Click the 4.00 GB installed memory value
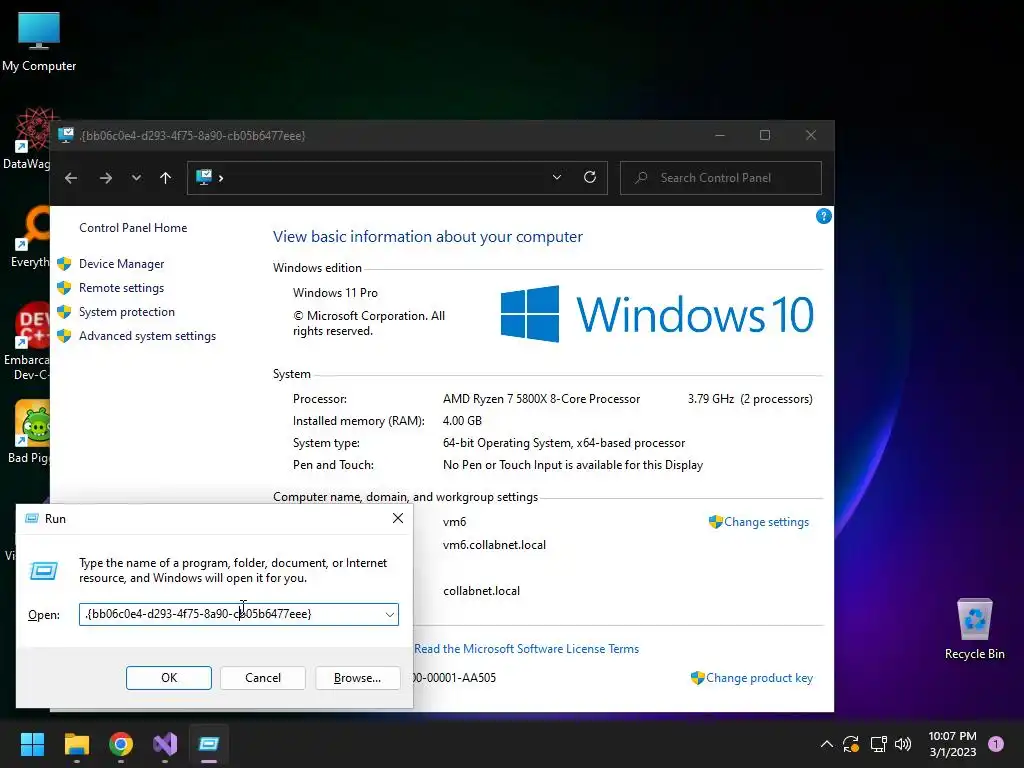The image size is (1024, 768). coord(462,421)
